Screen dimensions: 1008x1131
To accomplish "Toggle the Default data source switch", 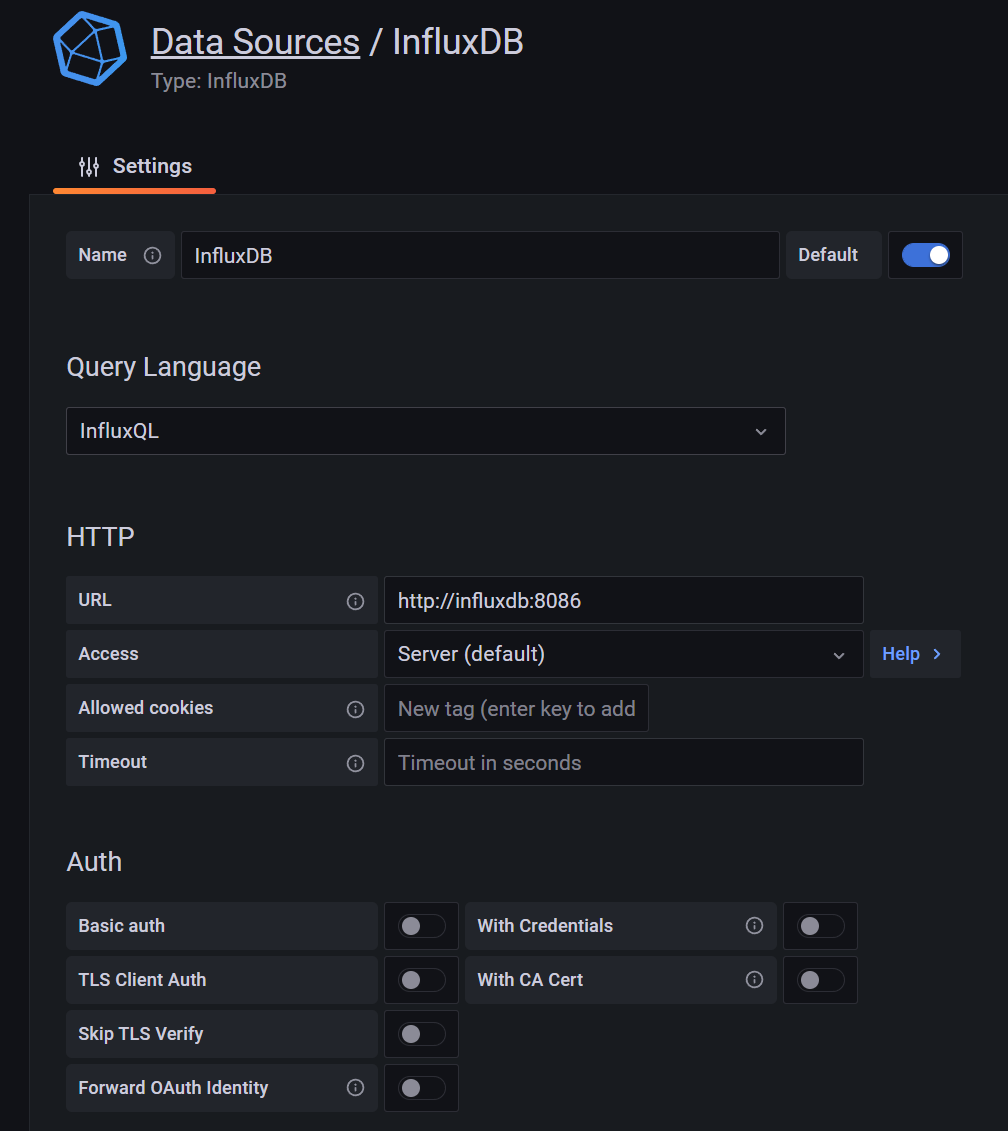I will click(925, 255).
